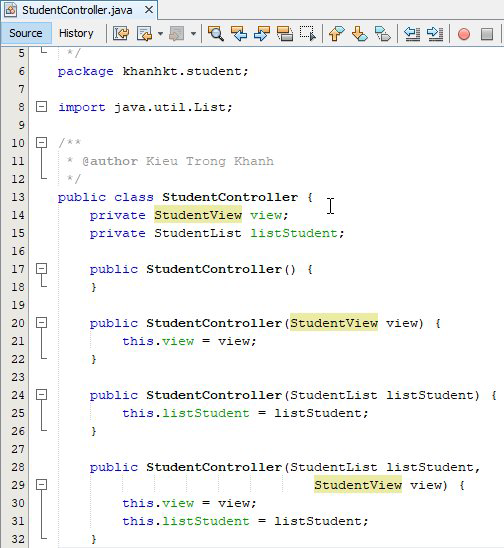This screenshot has height=548, width=504.
Task: Open the Forward navigation dropdown arrow
Action: point(193,34)
